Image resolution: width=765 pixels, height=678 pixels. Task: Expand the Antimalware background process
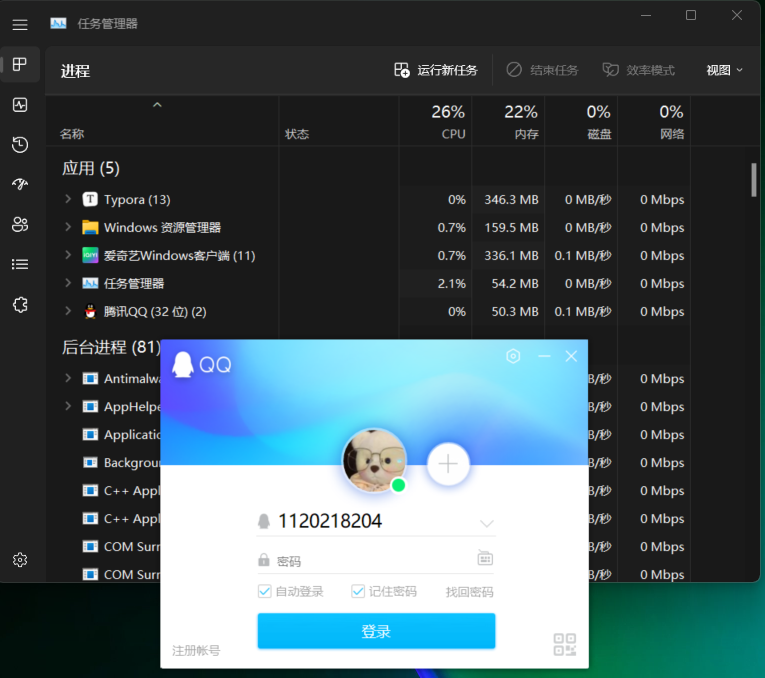(x=68, y=378)
